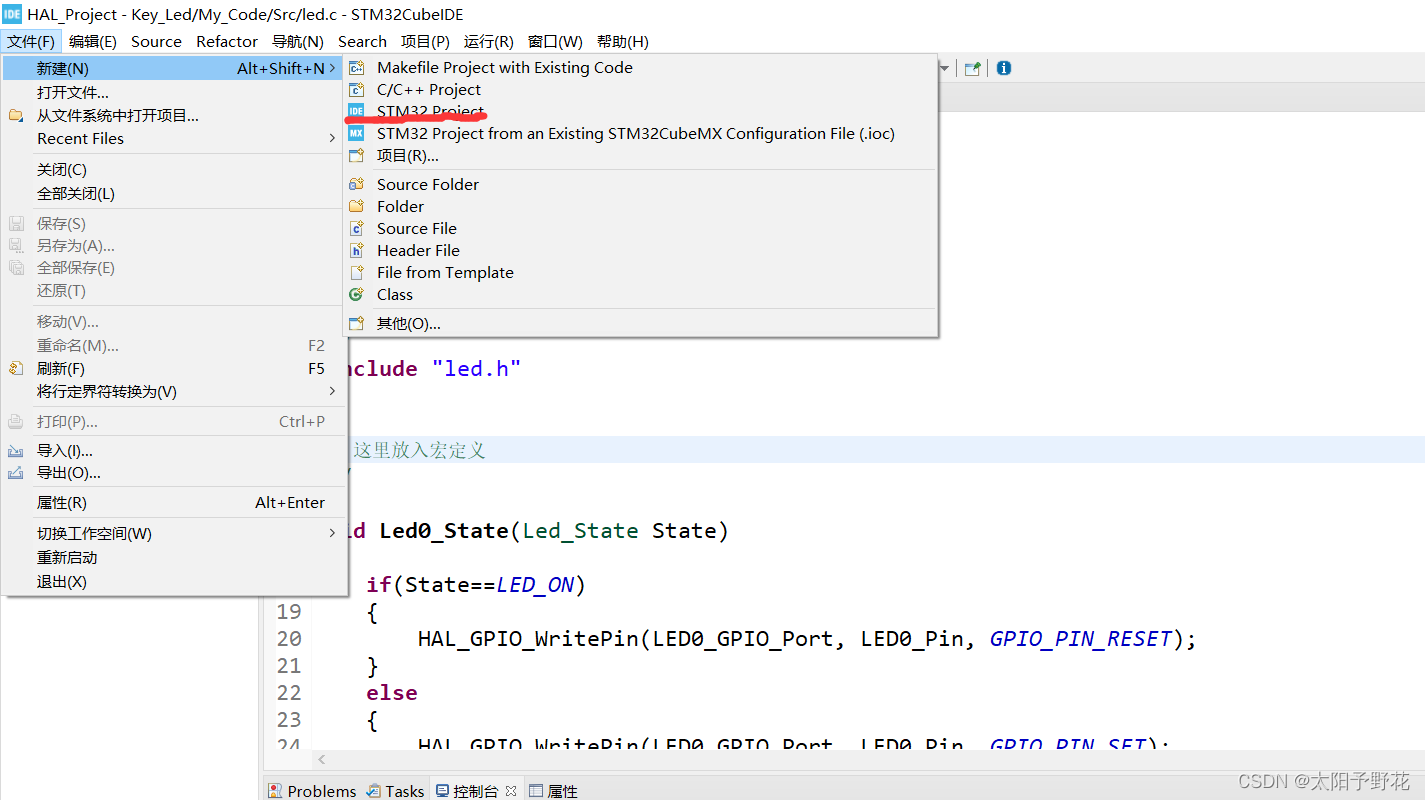Open 属性(R) from the File menu

(174, 503)
